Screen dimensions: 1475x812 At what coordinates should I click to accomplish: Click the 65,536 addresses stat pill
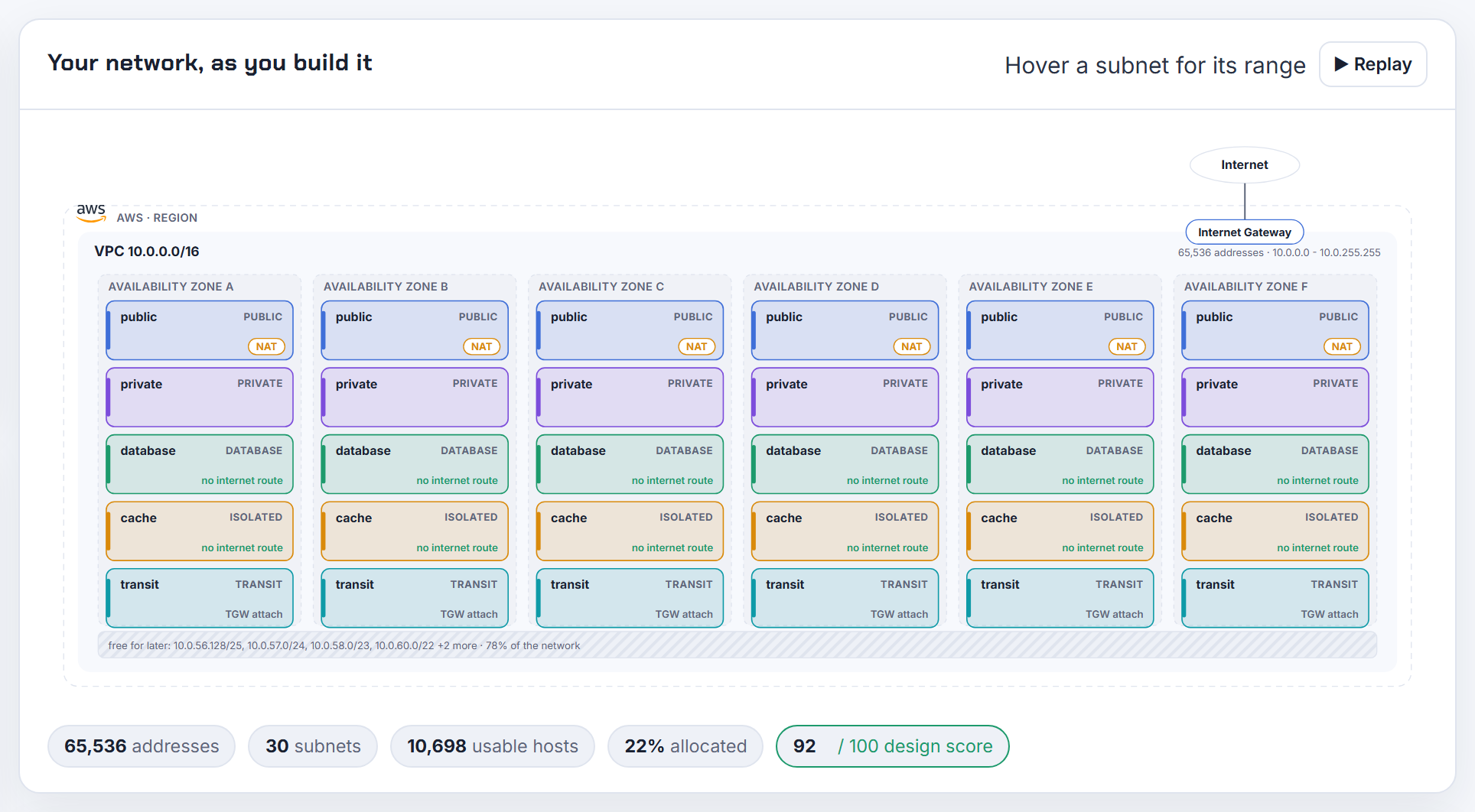point(142,746)
